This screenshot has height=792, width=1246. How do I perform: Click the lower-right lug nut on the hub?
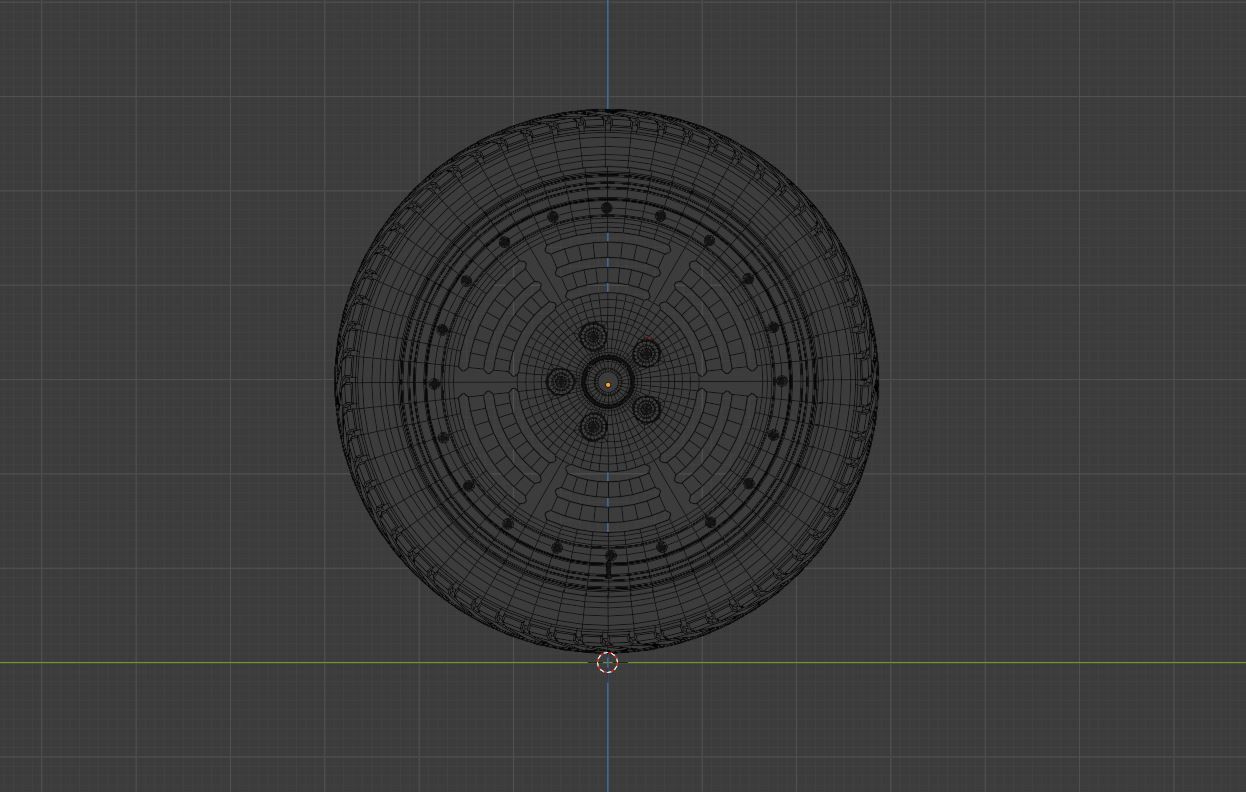pyautogui.click(x=646, y=409)
